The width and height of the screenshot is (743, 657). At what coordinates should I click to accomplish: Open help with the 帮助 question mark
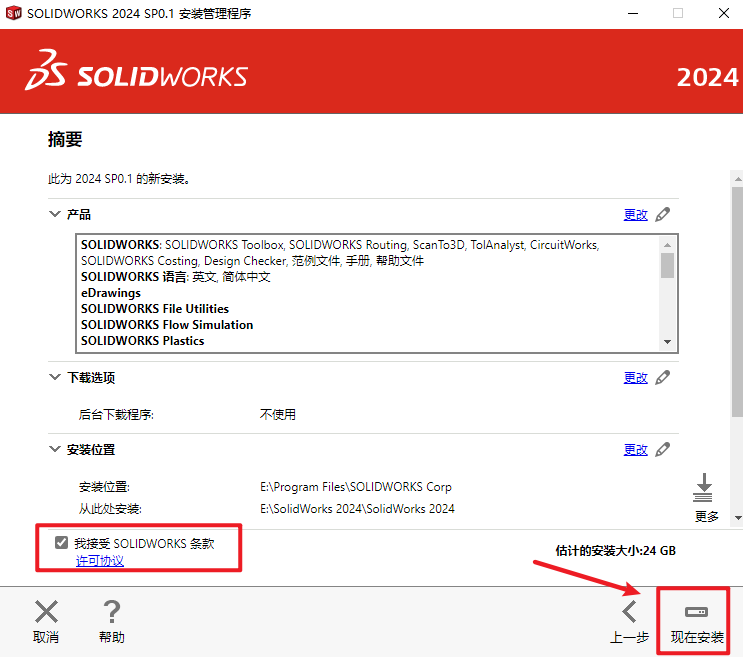point(112,612)
